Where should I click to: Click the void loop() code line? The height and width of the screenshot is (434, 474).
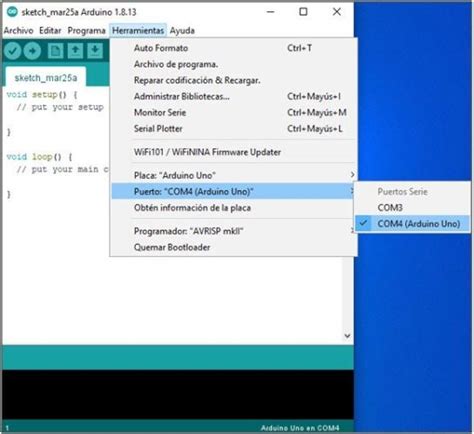tap(39, 157)
